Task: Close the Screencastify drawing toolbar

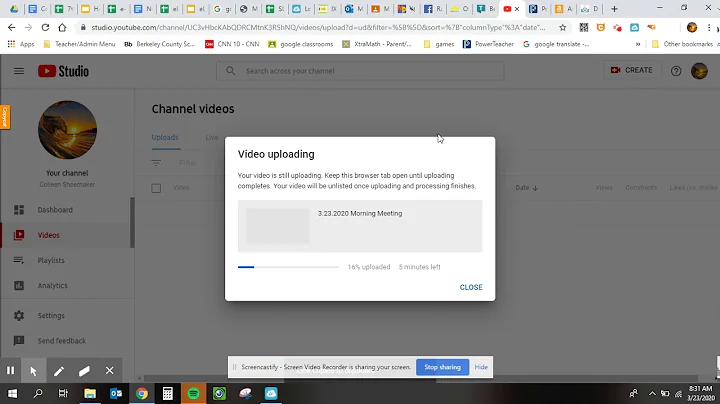Action: coord(109,370)
